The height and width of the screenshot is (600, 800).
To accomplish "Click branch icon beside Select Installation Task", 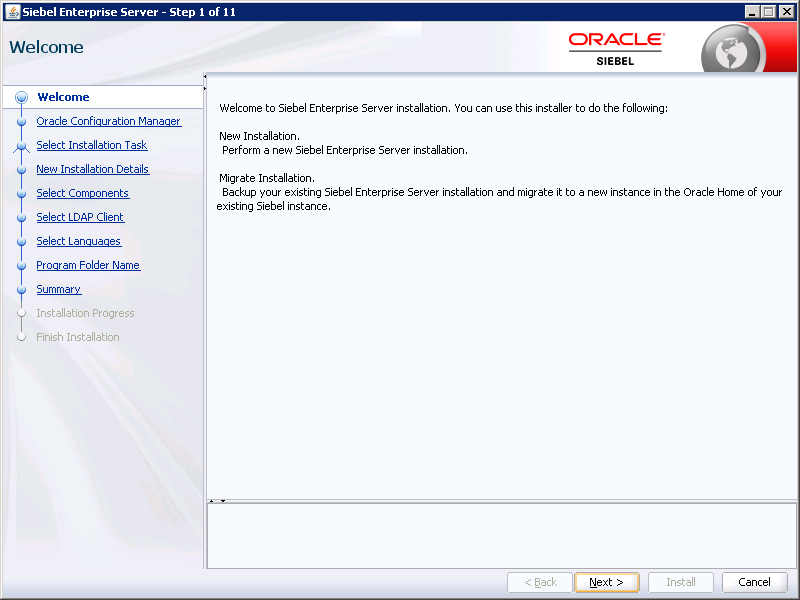I will point(21,146).
